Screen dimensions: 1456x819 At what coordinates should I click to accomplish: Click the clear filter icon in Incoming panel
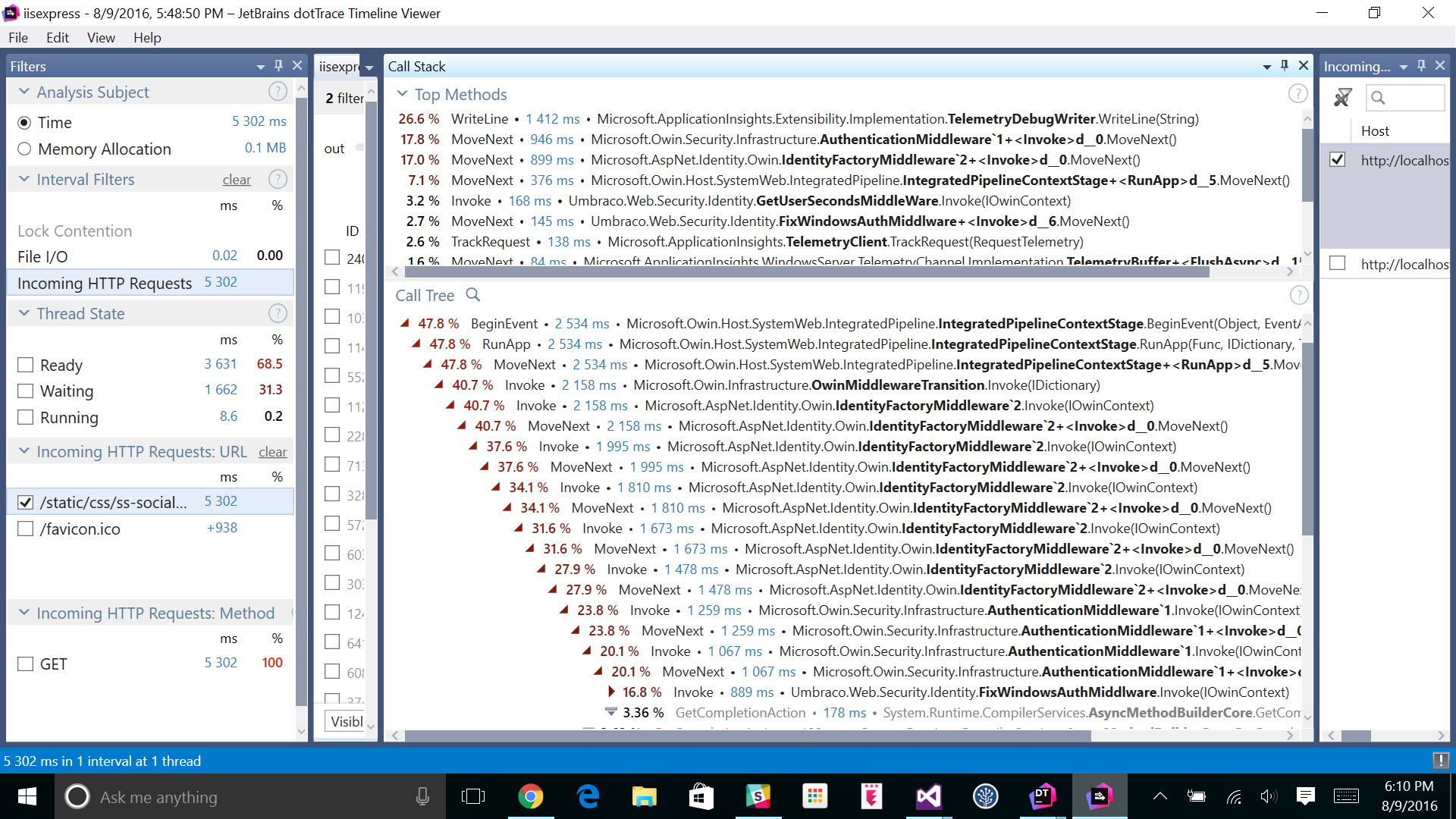pyautogui.click(x=1342, y=97)
